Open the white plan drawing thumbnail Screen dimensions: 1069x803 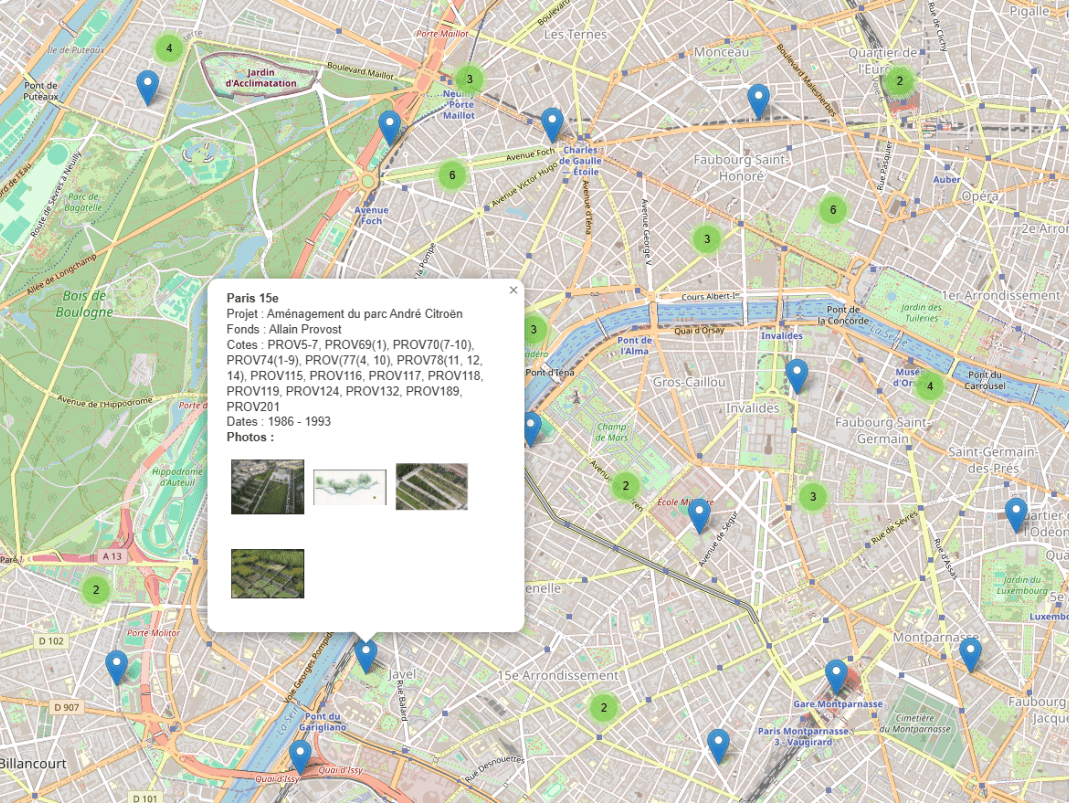[x=349, y=486]
